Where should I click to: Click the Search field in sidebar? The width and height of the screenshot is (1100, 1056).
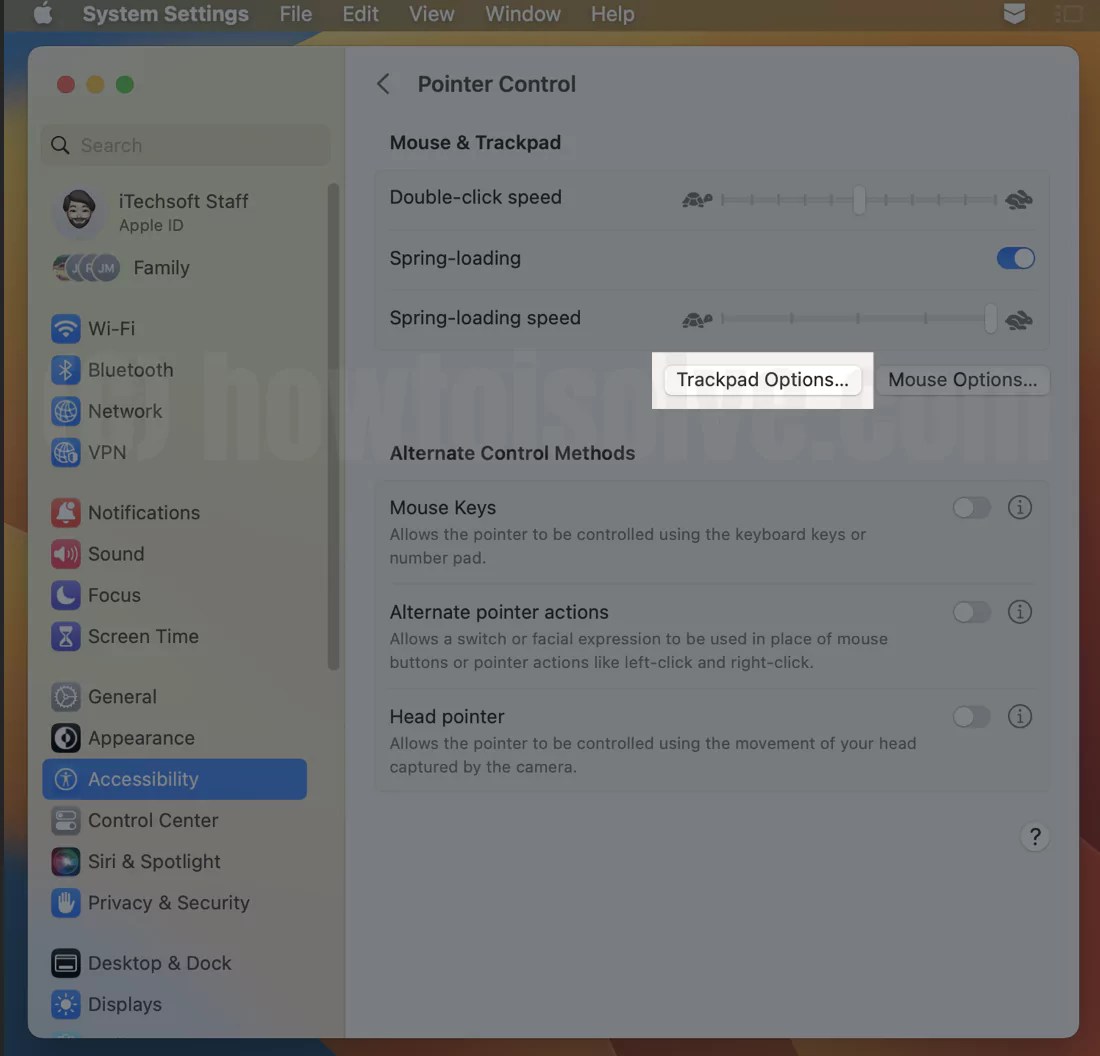pyautogui.click(x=185, y=145)
